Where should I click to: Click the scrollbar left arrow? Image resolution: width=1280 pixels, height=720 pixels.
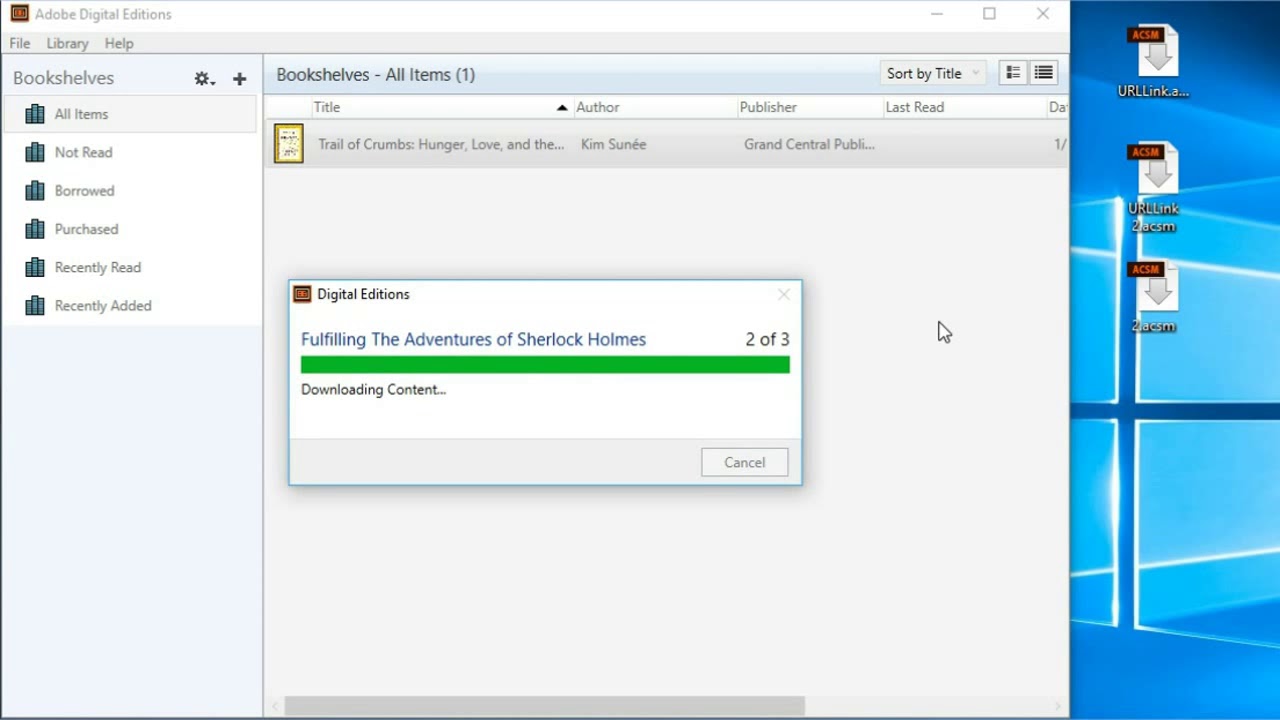coord(275,707)
